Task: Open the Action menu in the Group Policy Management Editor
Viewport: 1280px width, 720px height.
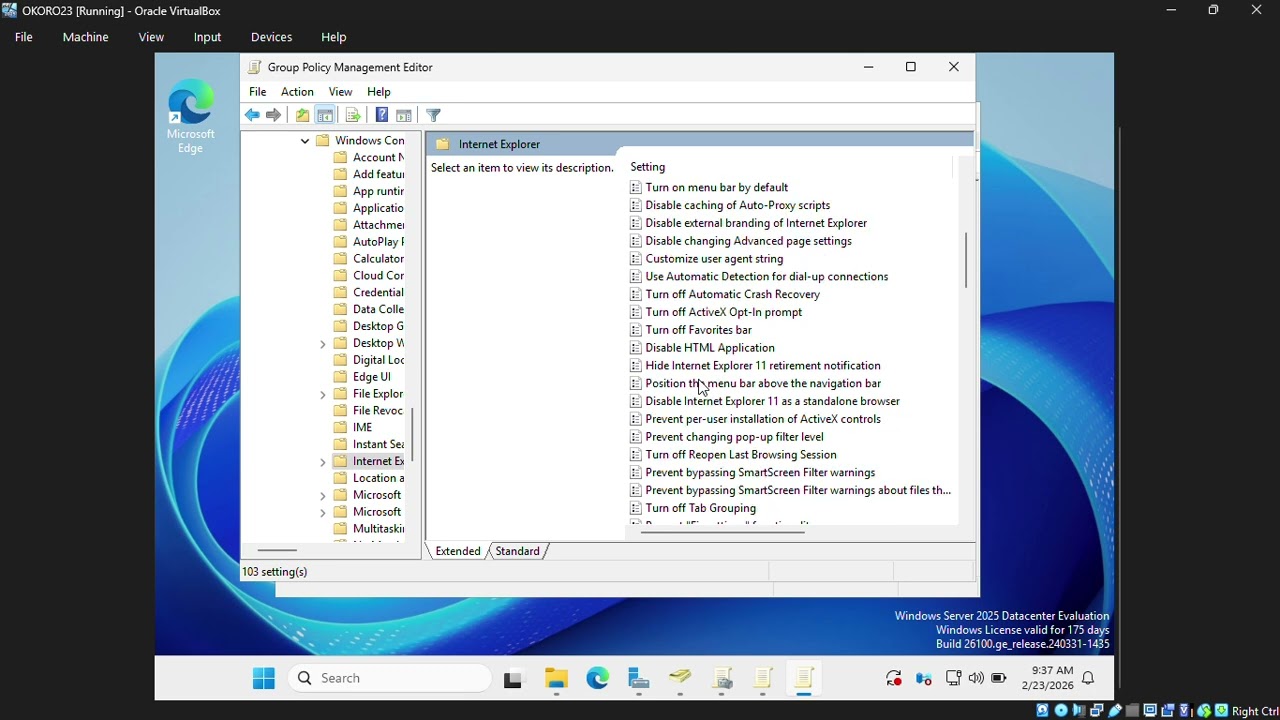Action: tap(297, 92)
